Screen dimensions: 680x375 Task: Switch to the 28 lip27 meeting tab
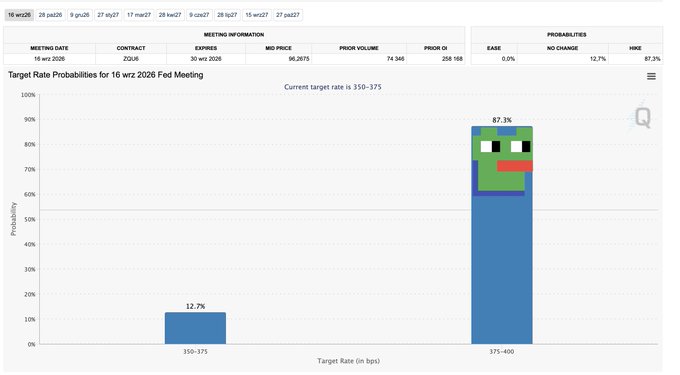click(x=227, y=15)
